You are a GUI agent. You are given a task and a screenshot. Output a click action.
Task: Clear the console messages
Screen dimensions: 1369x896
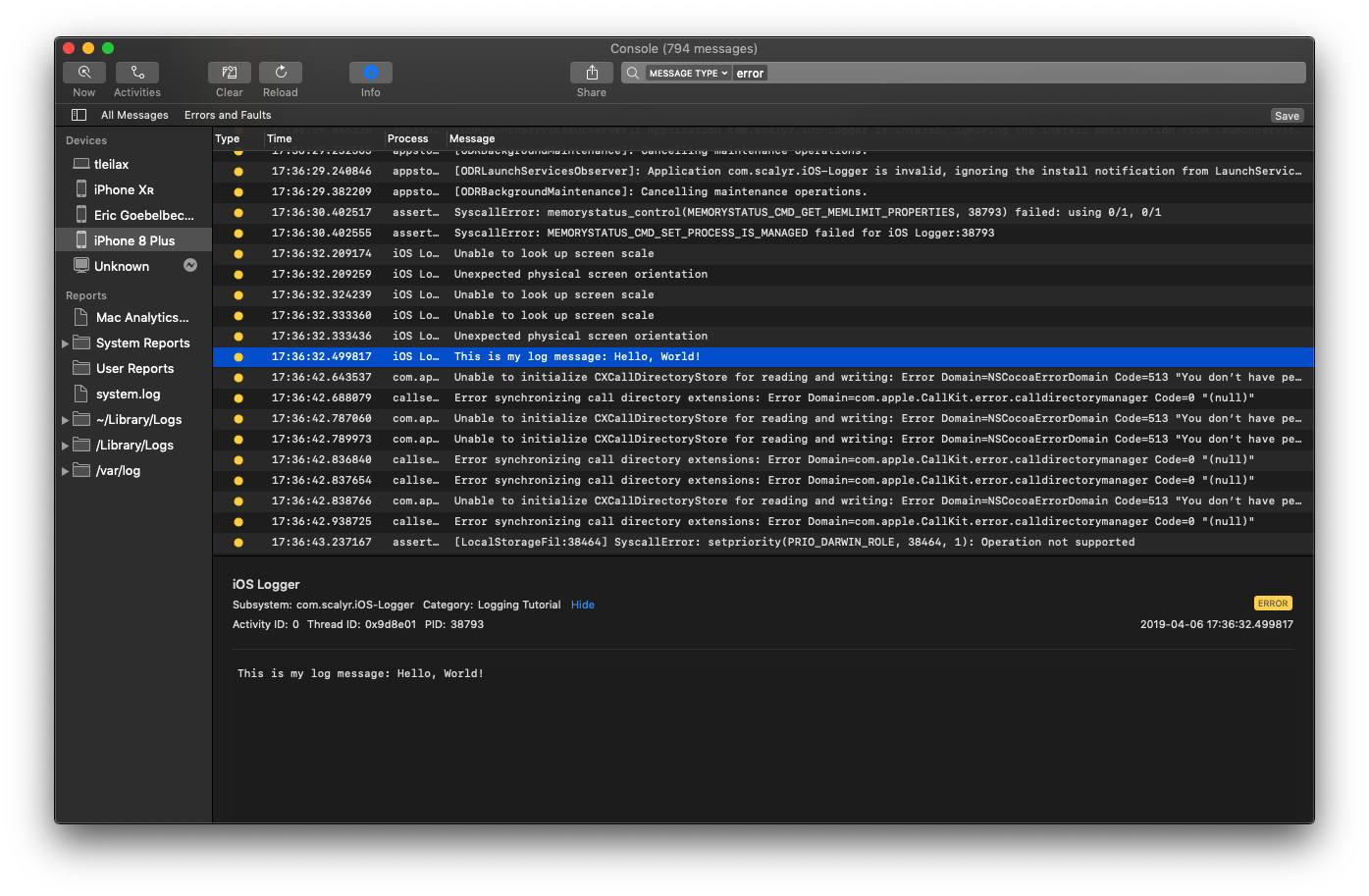pyautogui.click(x=229, y=73)
